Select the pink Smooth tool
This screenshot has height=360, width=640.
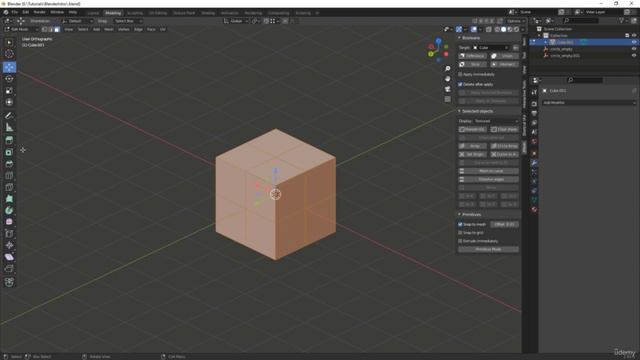(x=9, y=222)
